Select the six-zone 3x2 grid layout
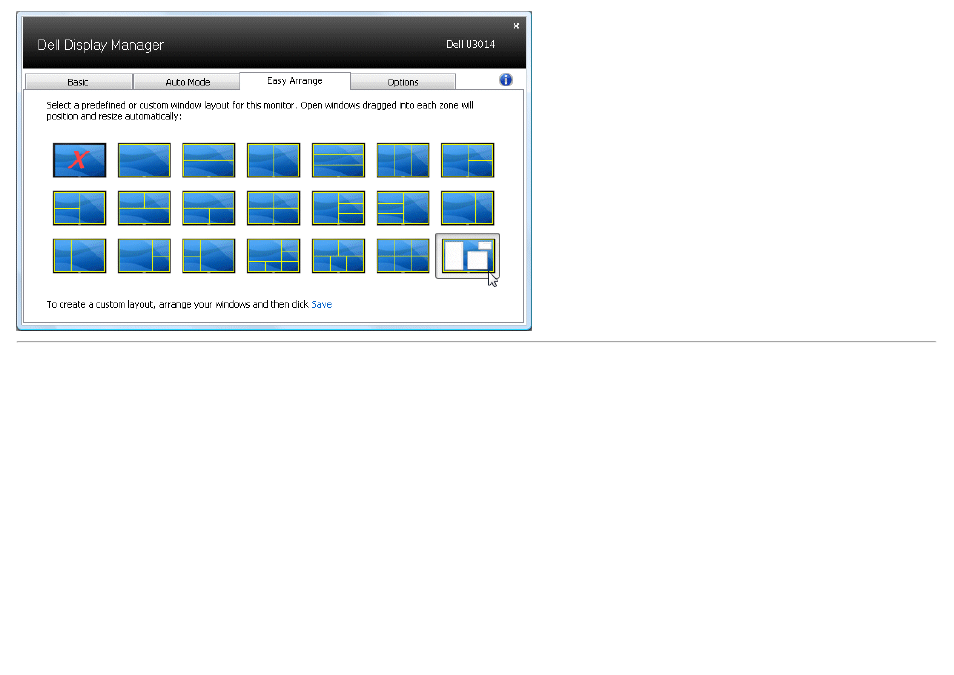Image resolution: width=954 pixels, height=675 pixels. [403, 256]
